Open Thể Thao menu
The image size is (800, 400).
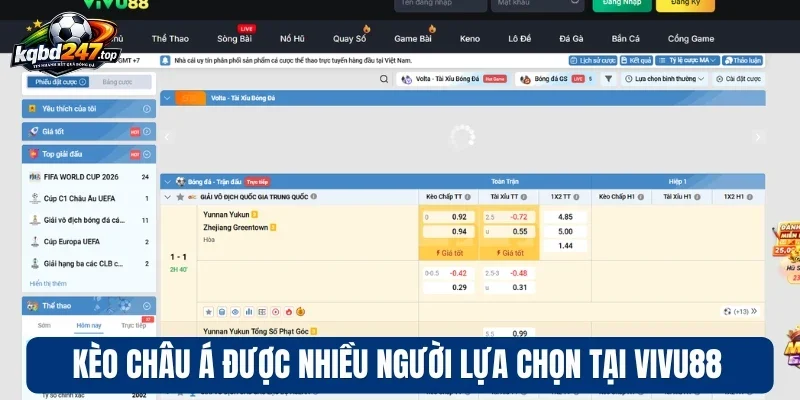point(170,39)
